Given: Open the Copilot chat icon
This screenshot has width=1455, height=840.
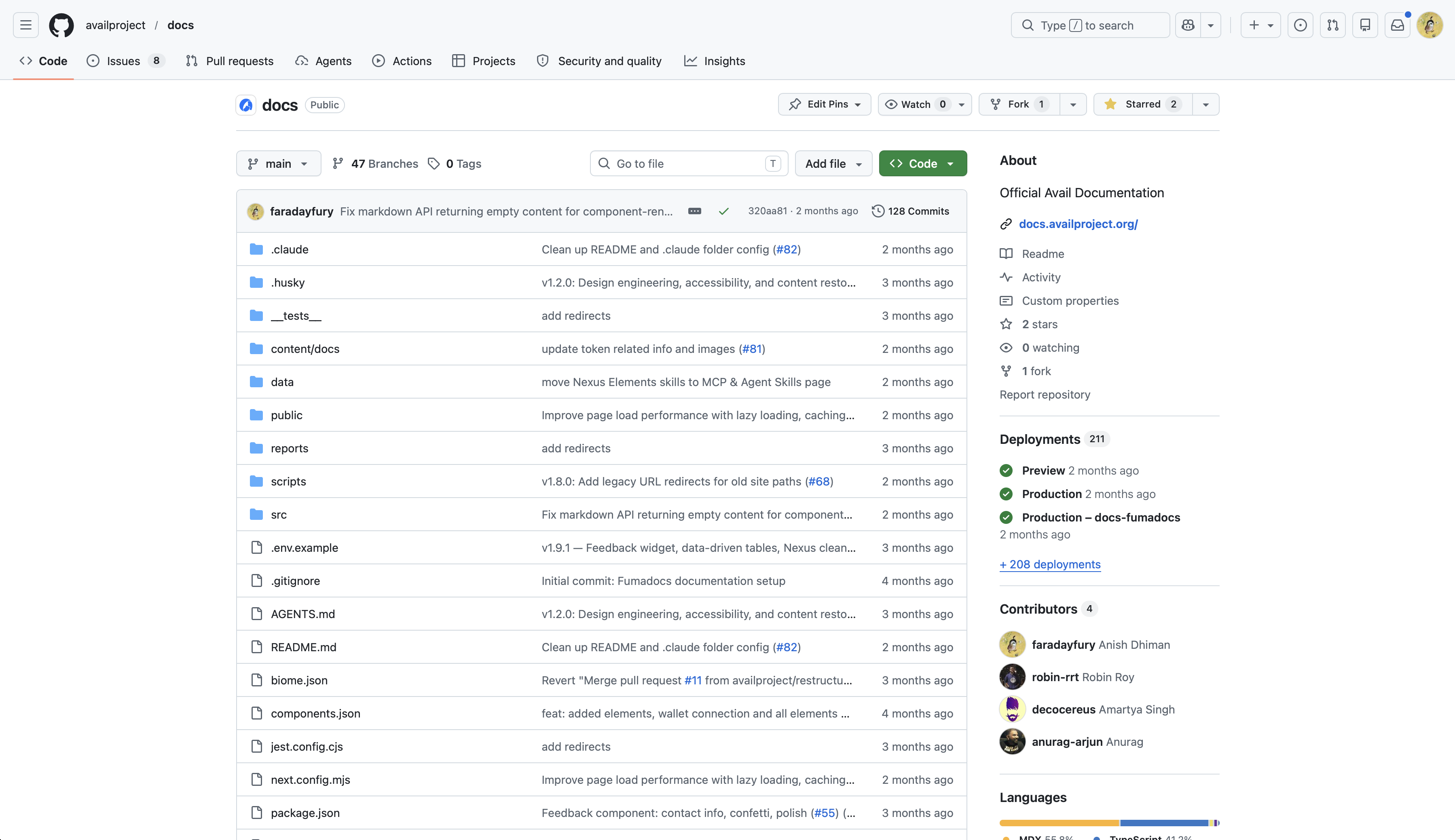Looking at the screenshot, I should (x=1188, y=25).
